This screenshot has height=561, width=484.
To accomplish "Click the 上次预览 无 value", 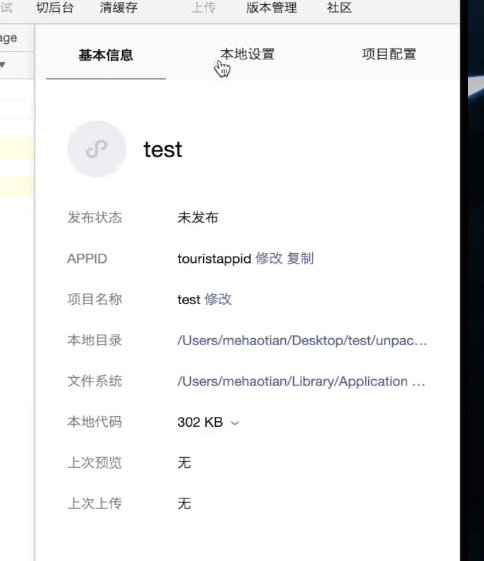I will click(184, 463).
